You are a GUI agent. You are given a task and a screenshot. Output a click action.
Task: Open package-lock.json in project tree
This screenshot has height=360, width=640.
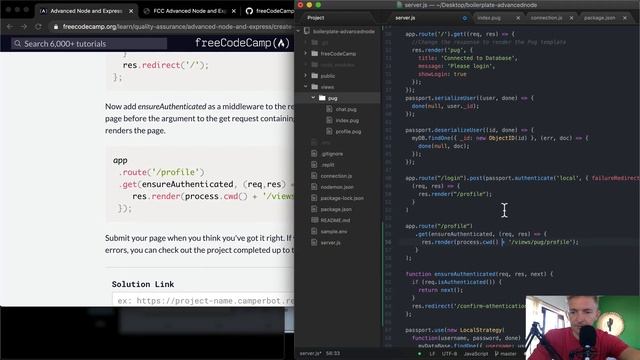click(x=342, y=198)
